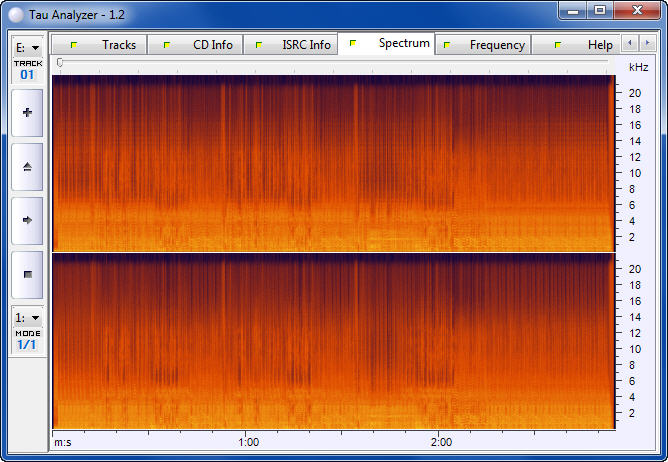Click the position slider thumb above spectrogram
The image size is (668, 462).
tap(60, 63)
